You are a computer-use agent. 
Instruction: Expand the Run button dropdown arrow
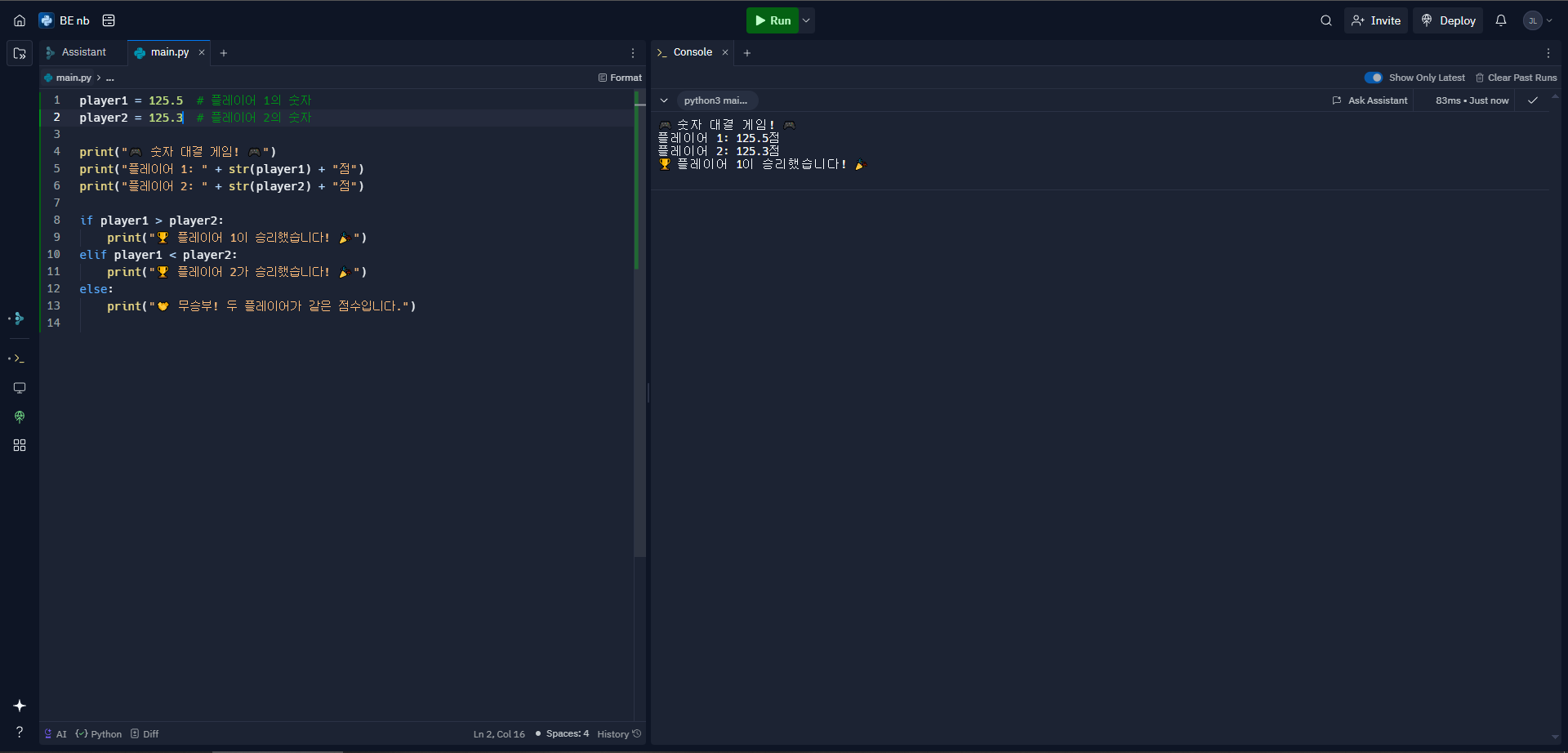807,20
